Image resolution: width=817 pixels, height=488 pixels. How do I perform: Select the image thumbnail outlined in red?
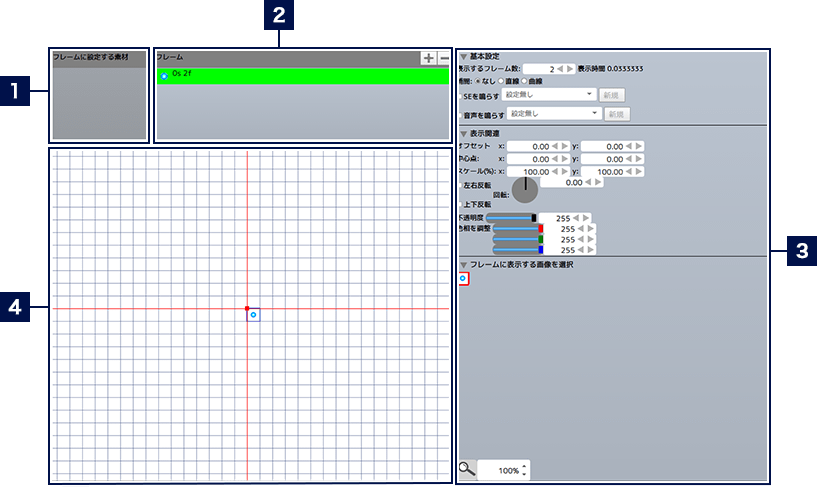tap(462, 278)
